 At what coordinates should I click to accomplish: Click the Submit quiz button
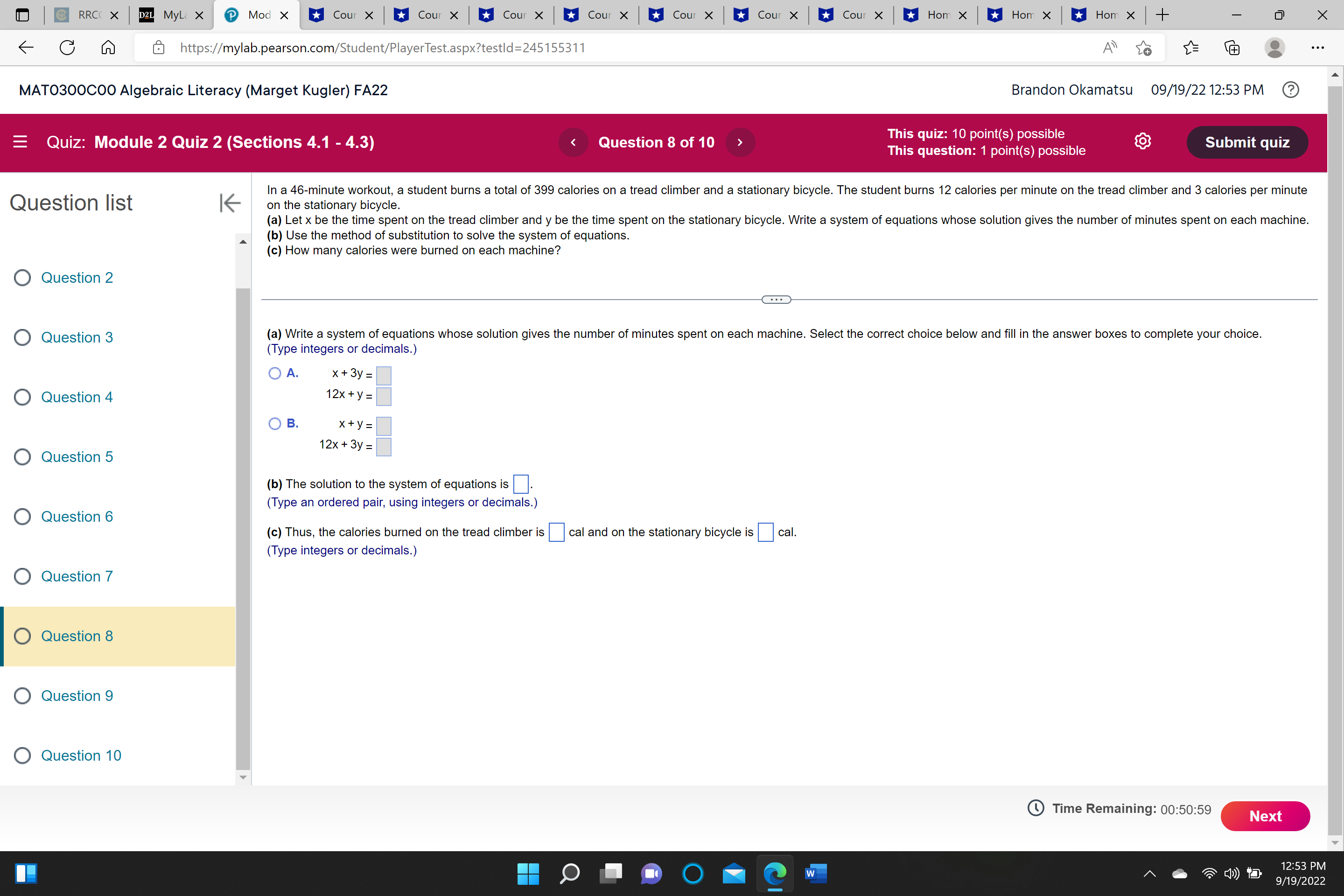(1246, 142)
